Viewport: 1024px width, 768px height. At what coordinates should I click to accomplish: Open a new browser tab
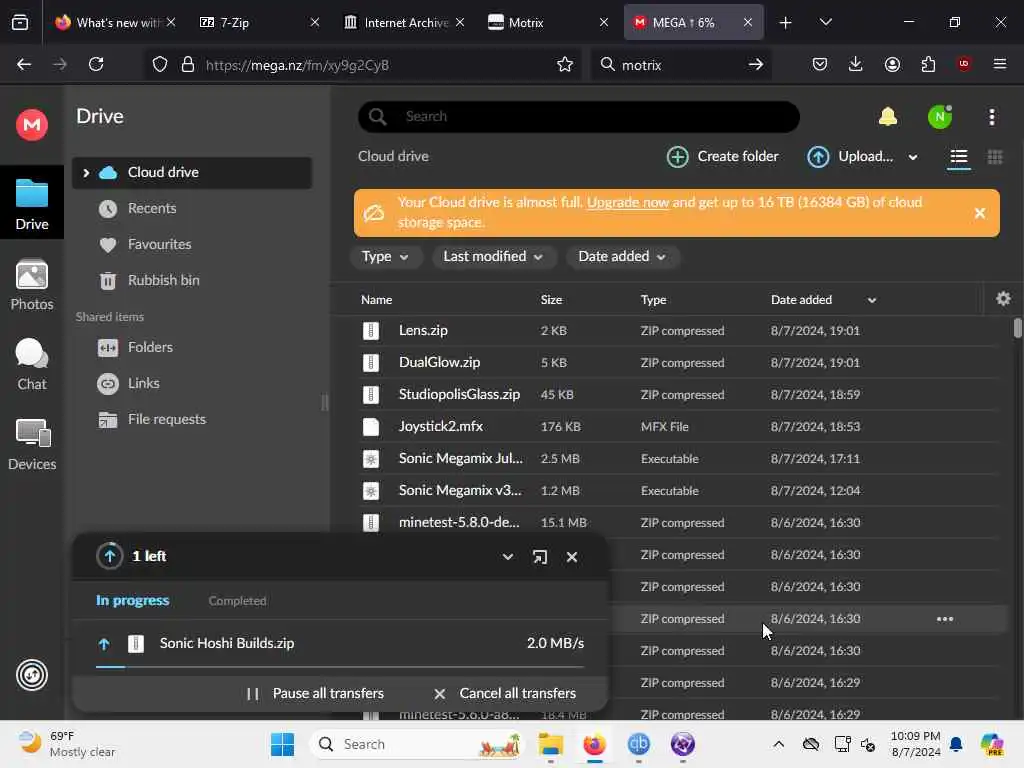tap(785, 23)
